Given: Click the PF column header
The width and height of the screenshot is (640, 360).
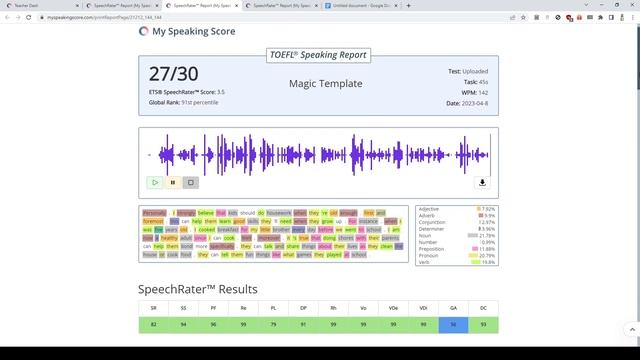Looking at the screenshot, I should [x=213, y=308].
